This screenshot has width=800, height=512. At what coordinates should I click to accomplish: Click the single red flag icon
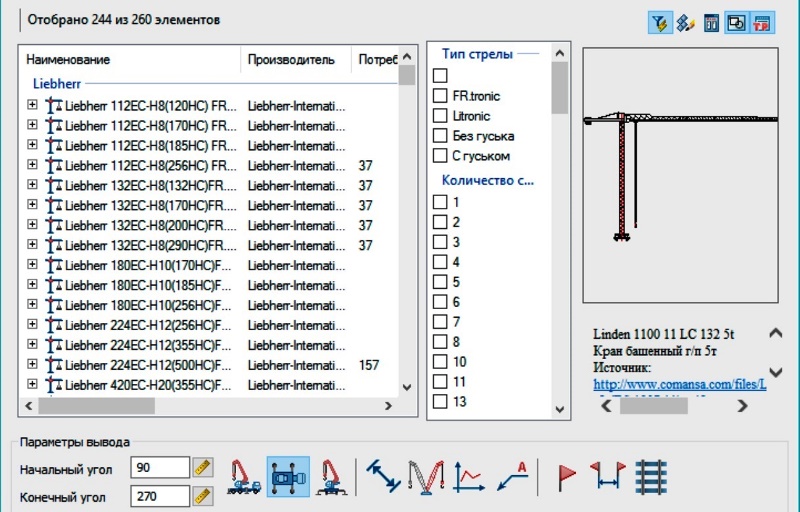pyautogui.click(x=565, y=477)
